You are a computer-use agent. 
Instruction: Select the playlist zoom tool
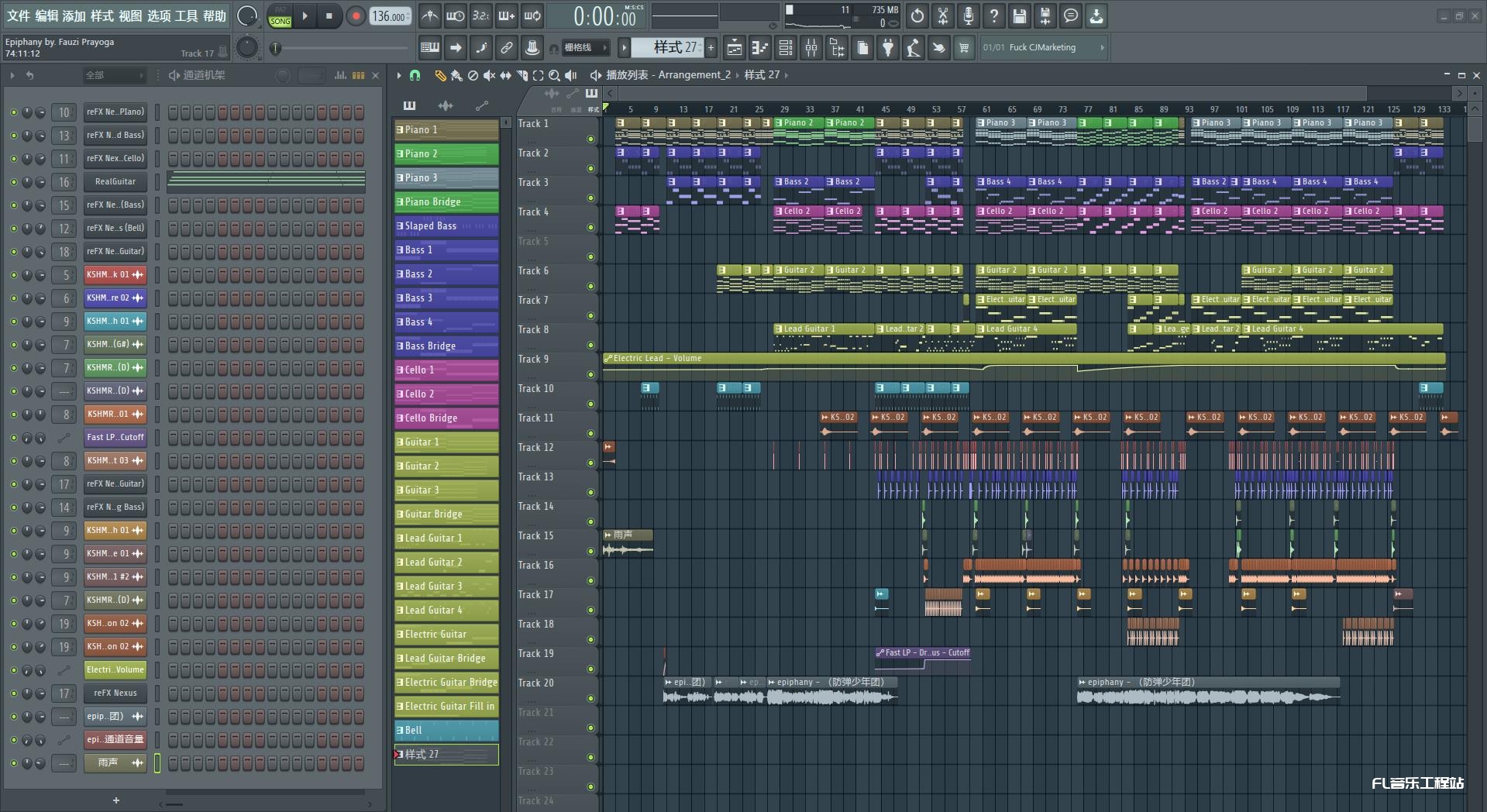click(554, 75)
